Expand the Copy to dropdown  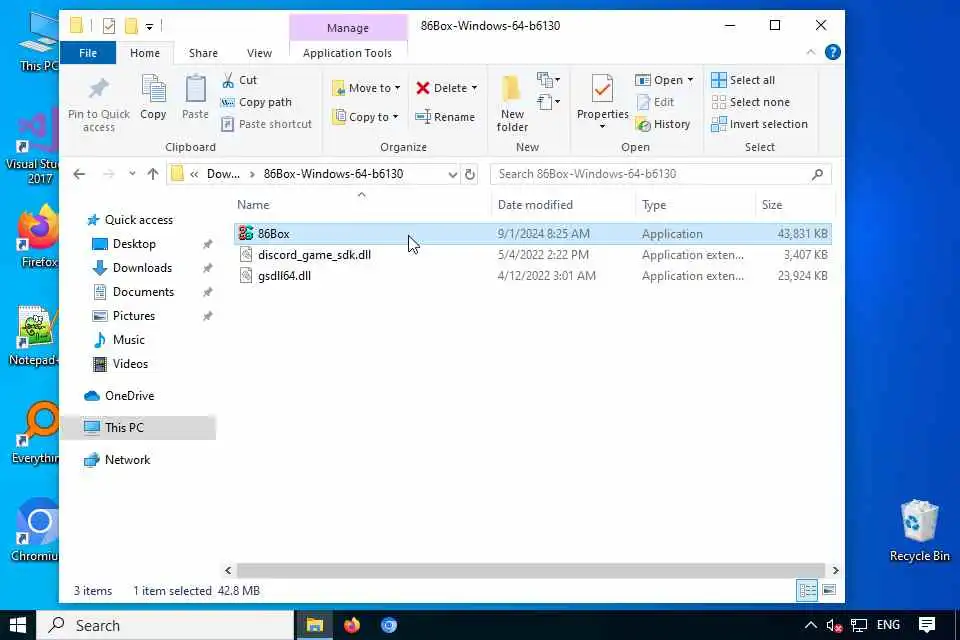click(x=396, y=117)
